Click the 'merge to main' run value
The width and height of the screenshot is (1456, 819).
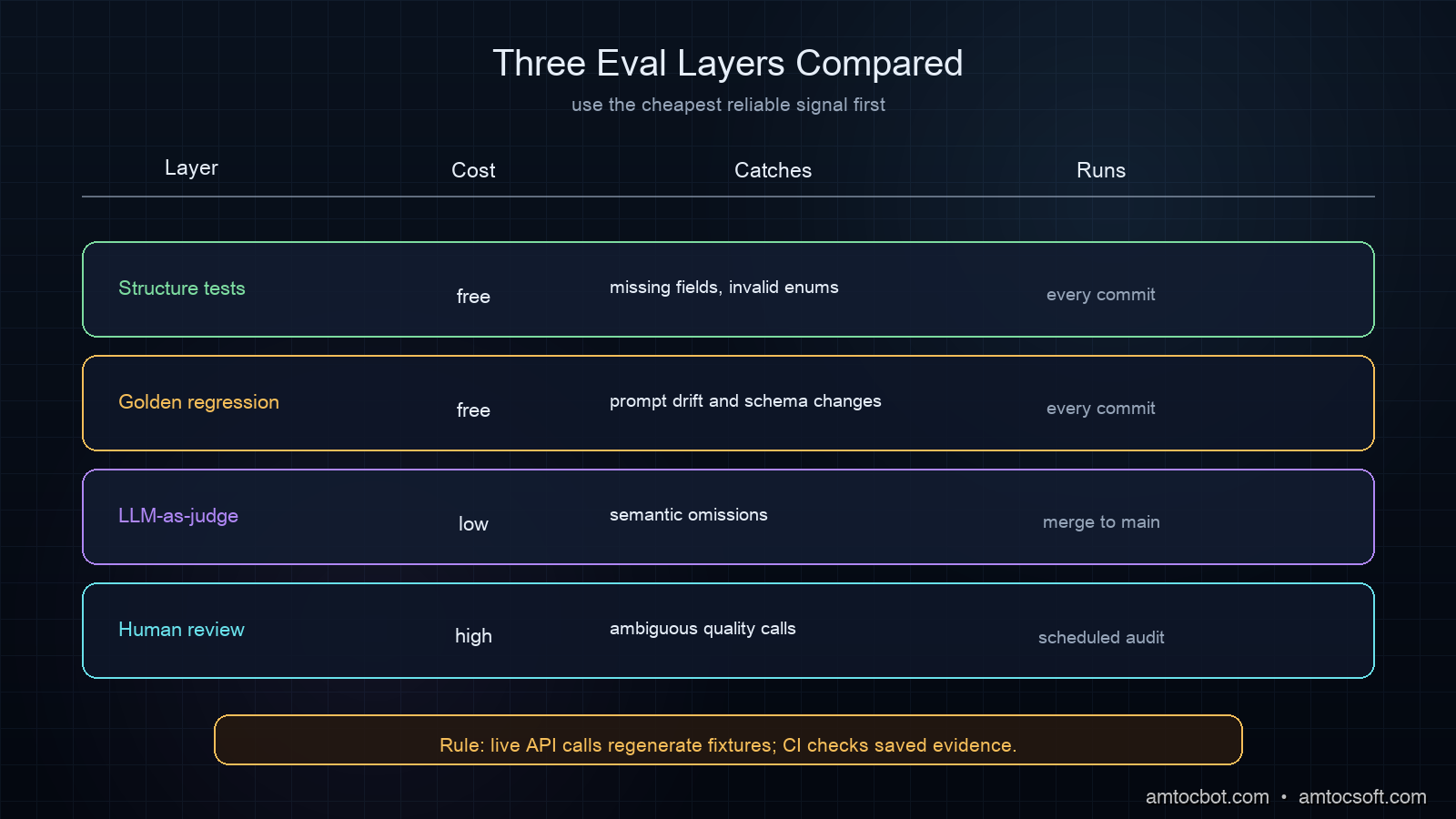tap(1101, 522)
